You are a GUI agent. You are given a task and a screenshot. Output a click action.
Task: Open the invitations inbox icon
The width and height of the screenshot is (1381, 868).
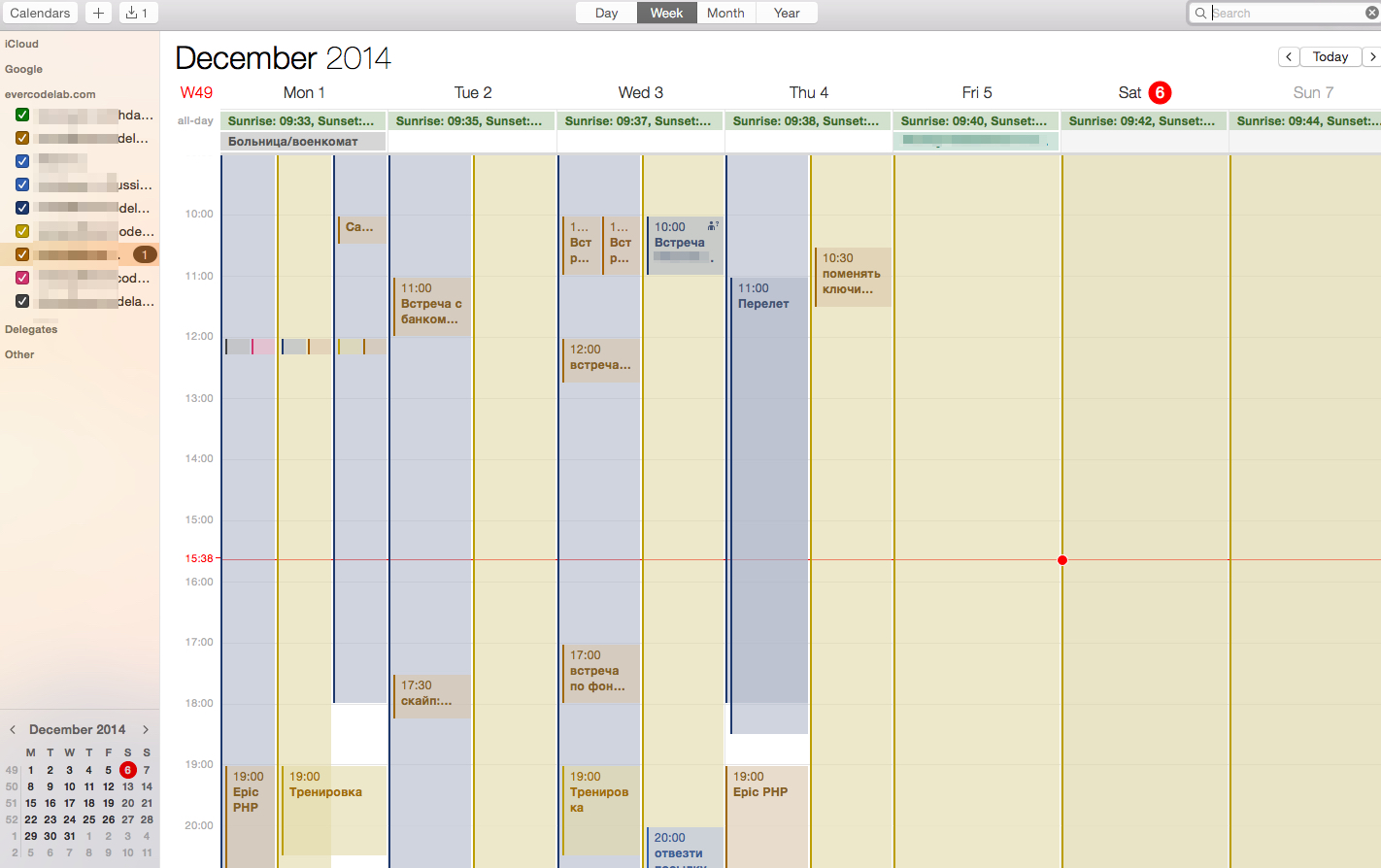[x=138, y=13]
